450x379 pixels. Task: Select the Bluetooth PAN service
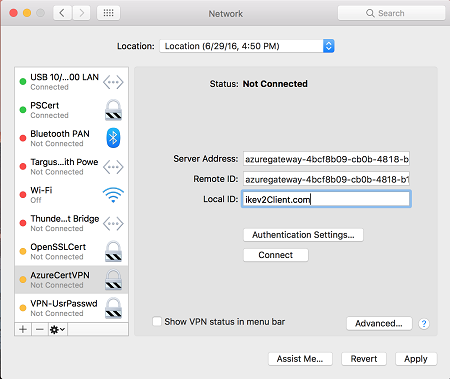72,138
